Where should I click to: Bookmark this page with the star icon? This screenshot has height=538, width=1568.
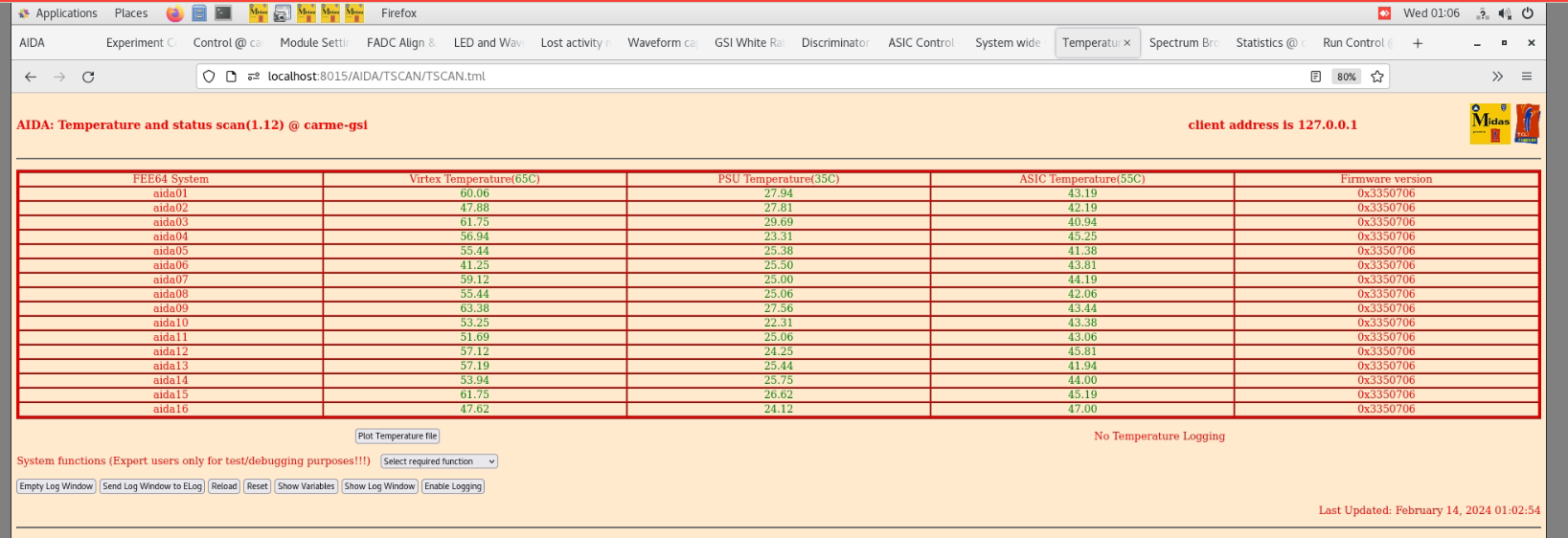(1377, 77)
